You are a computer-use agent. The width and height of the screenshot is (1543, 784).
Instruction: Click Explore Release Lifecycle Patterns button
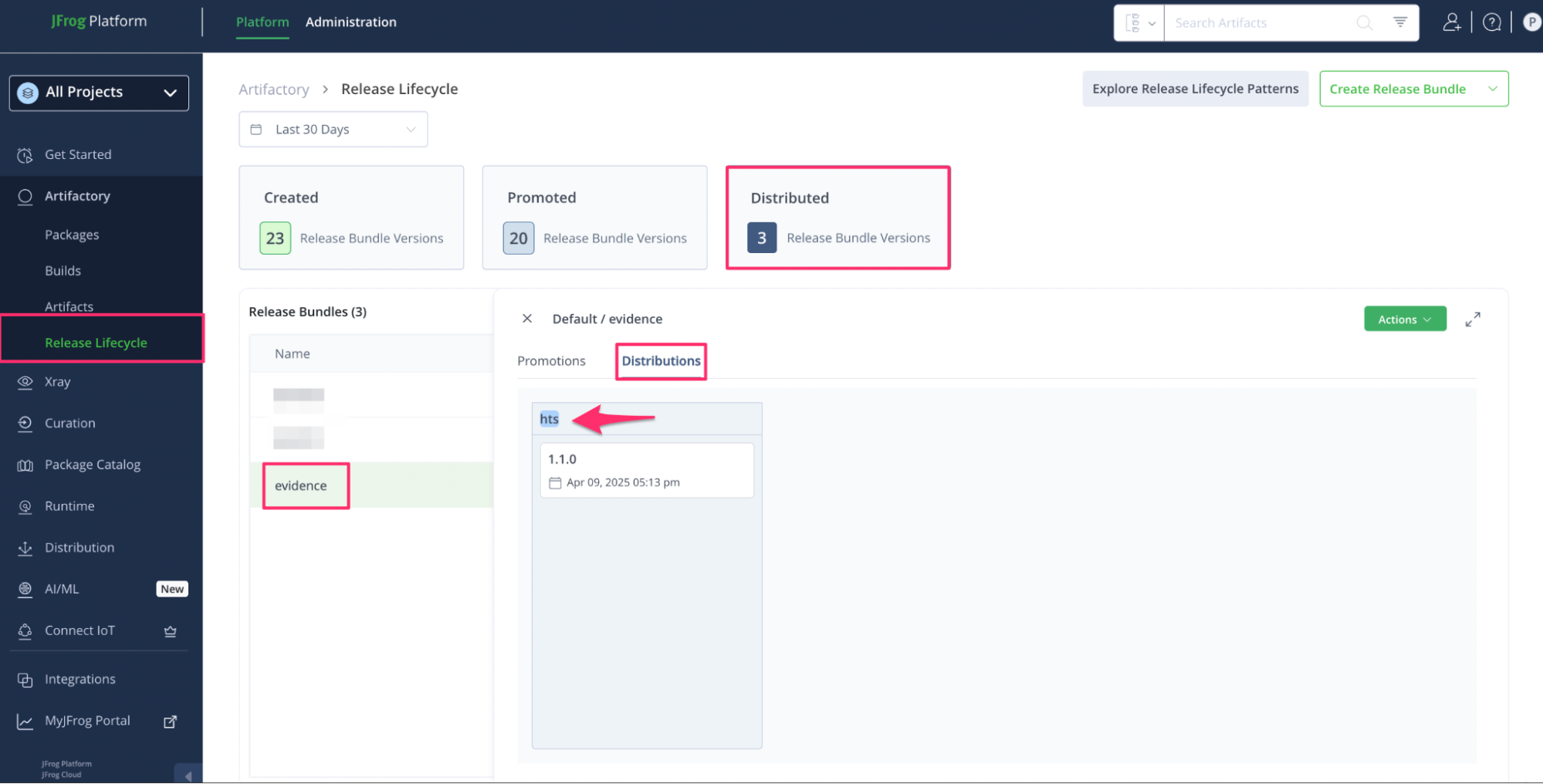pos(1194,89)
